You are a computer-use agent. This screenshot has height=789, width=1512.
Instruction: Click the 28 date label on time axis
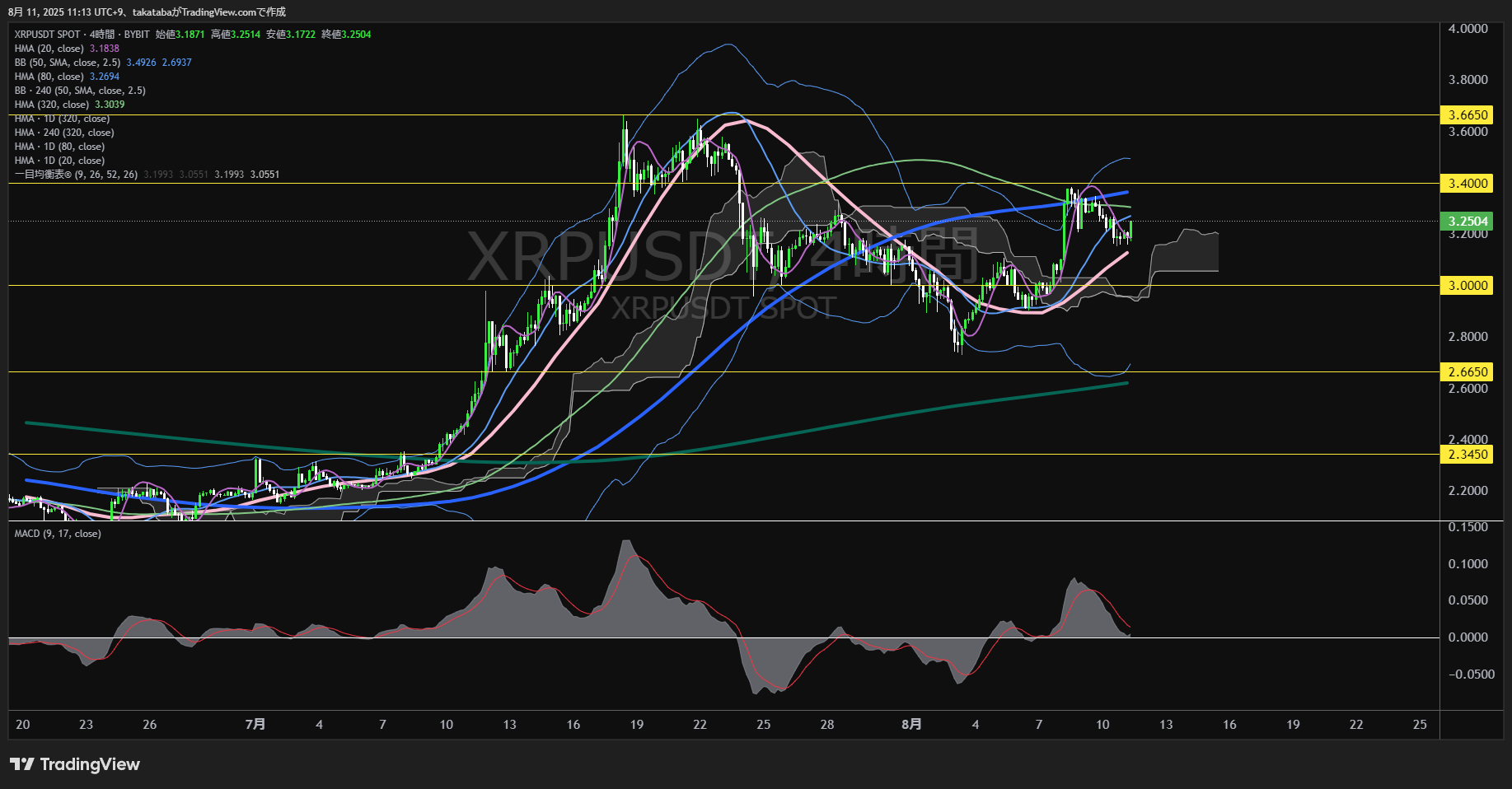pyautogui.click(x=827, y=725)
